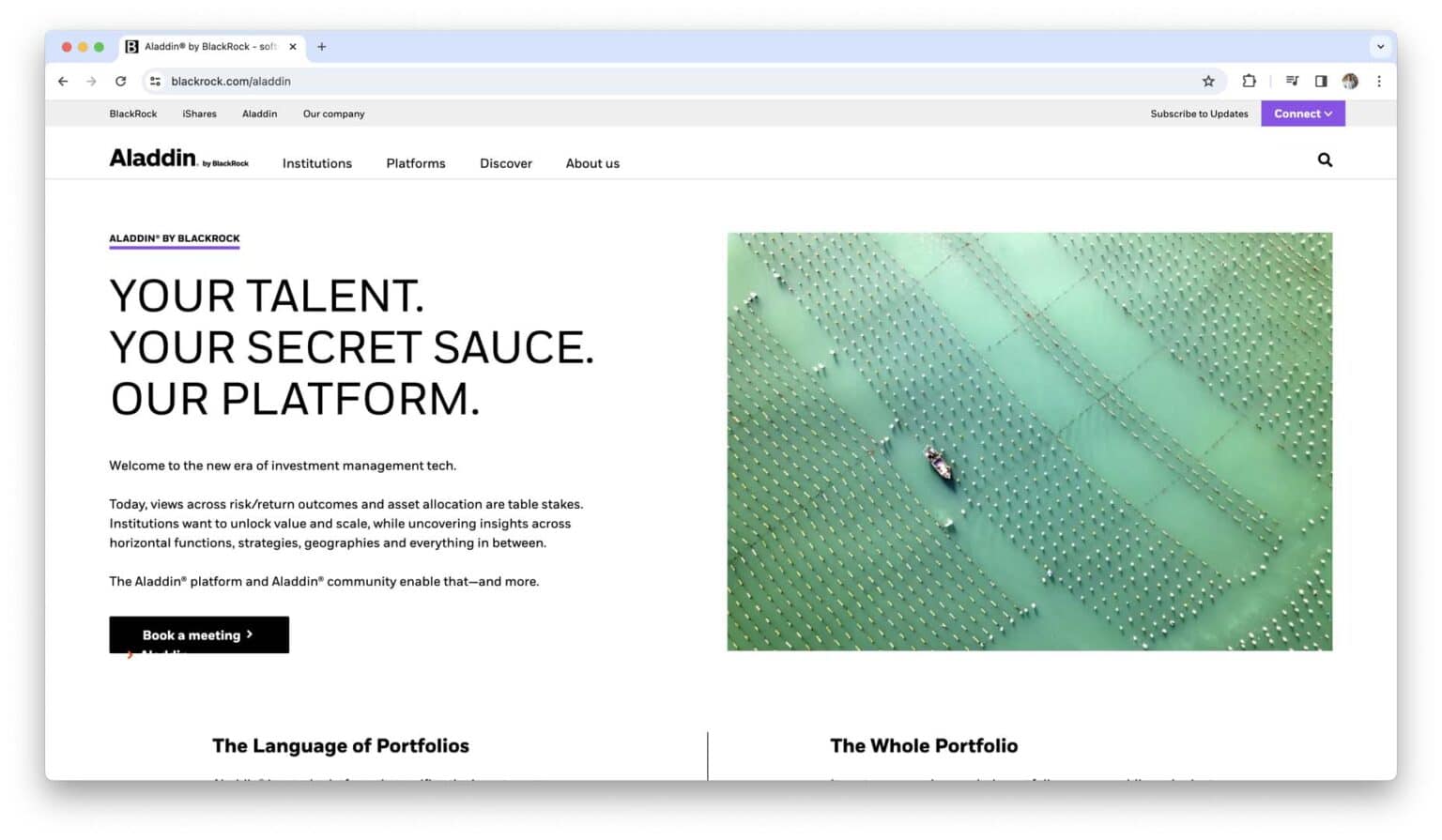Open Chrome's three-dot options menu
Image resolution: width=1442 pixels, height=840 pixels.
click(x=1379, y=81)
